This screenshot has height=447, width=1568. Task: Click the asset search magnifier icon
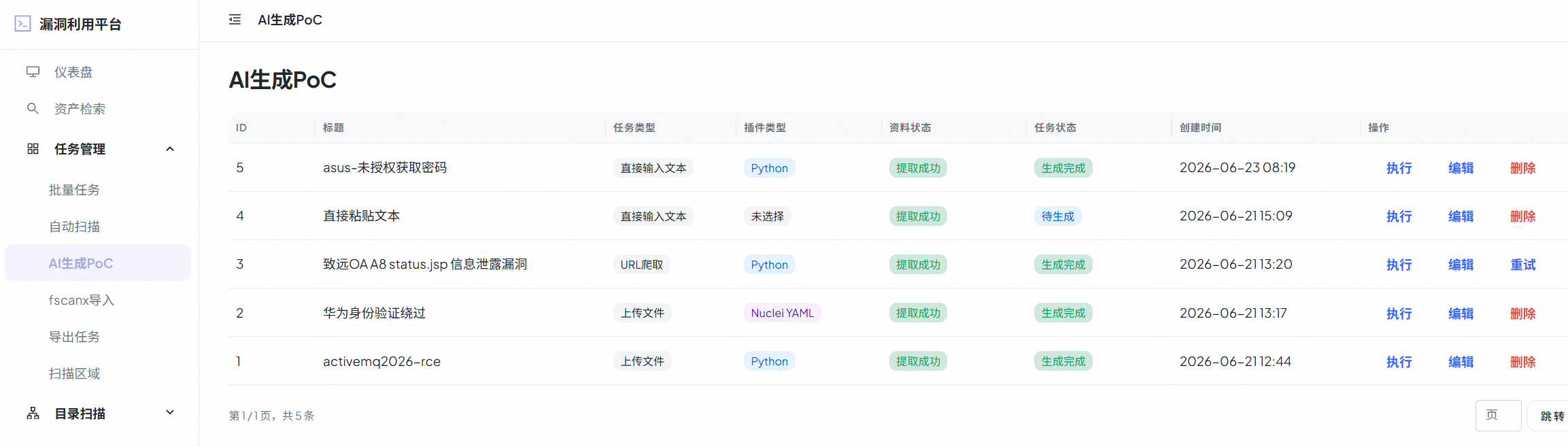pos(33,108)
